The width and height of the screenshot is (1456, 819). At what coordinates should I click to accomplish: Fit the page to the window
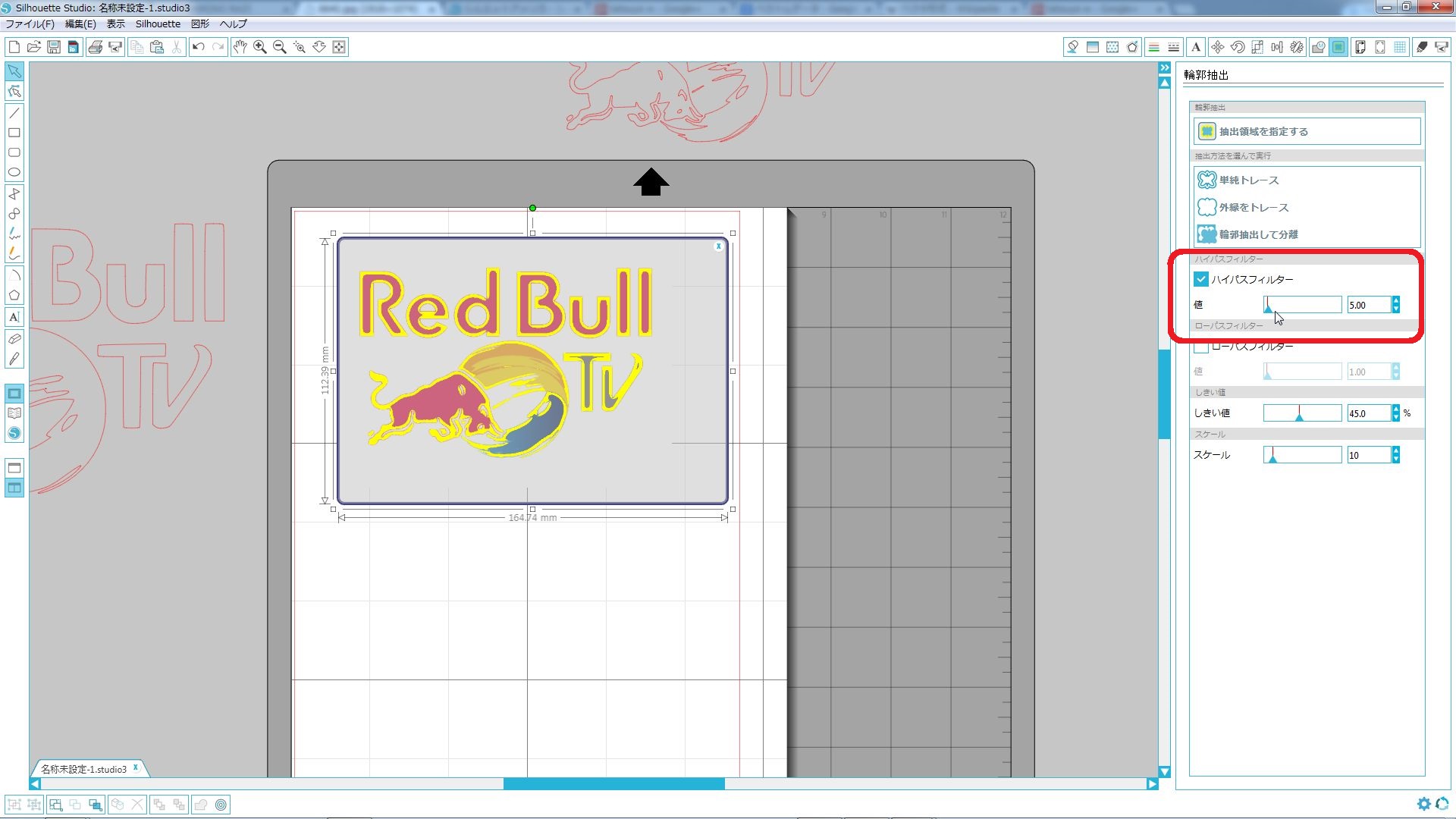(339, 47)
